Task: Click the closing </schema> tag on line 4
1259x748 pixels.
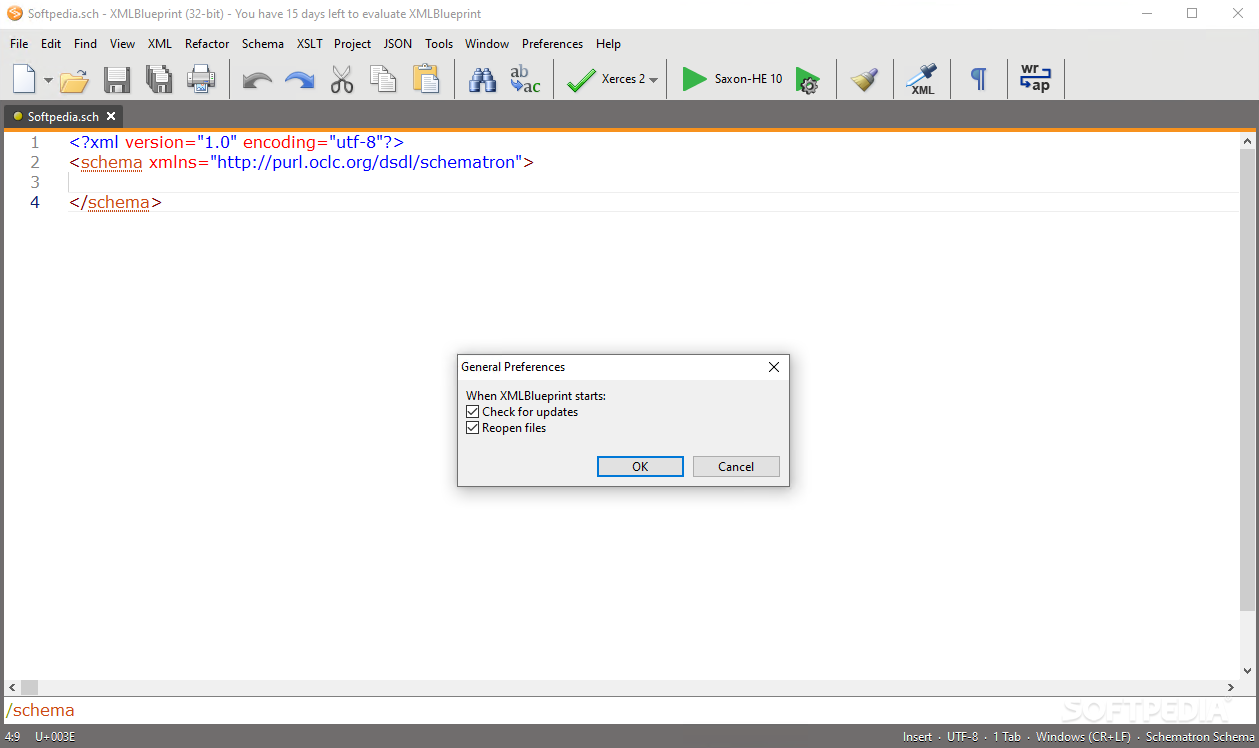Action: [115, 202]
